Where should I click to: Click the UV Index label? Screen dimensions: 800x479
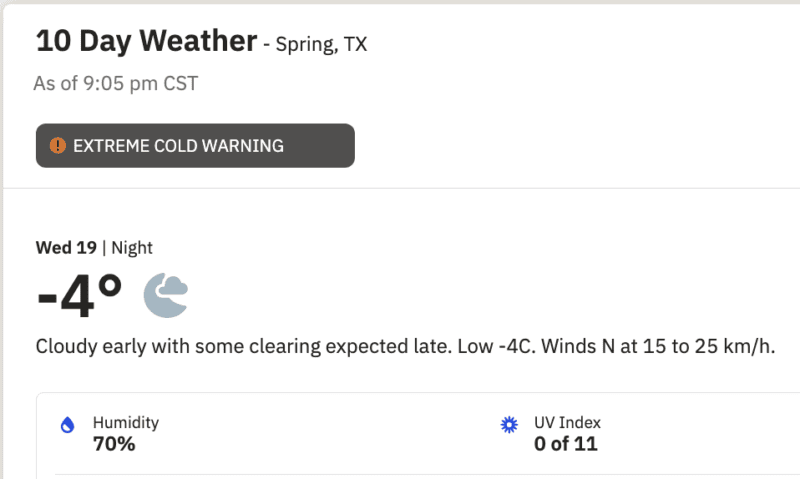(x=567, y=422)
